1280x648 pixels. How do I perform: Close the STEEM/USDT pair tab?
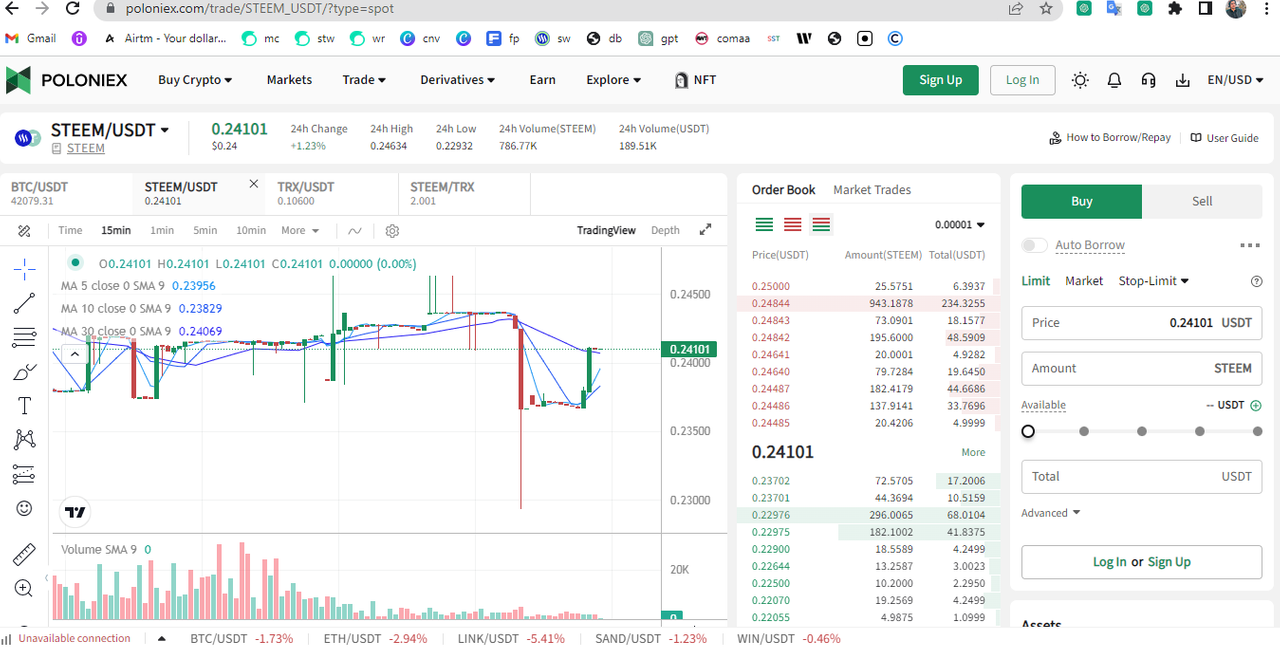254,184
